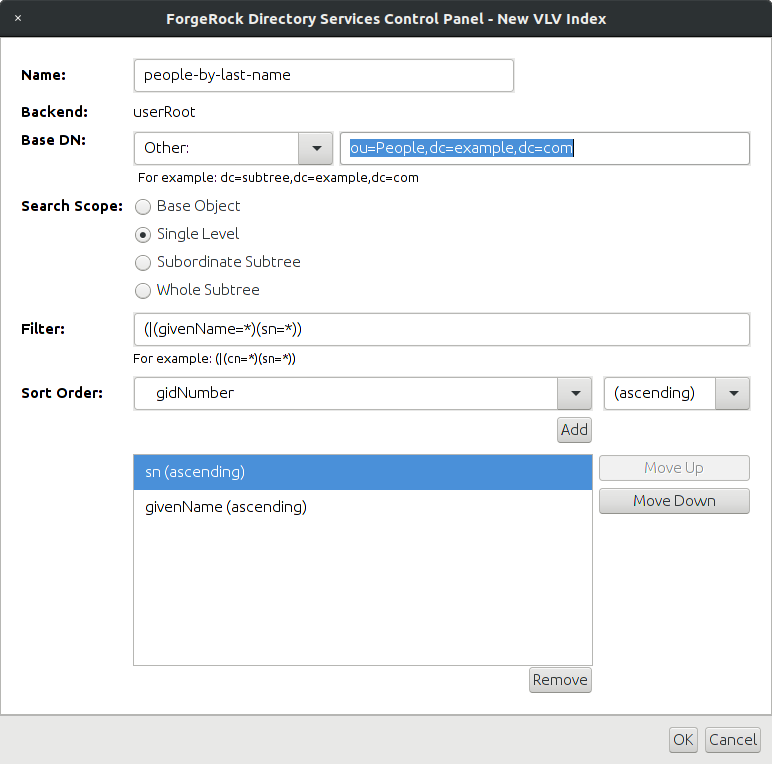
Task: Remove the selected sort order entry
Action: click(560, 680)
